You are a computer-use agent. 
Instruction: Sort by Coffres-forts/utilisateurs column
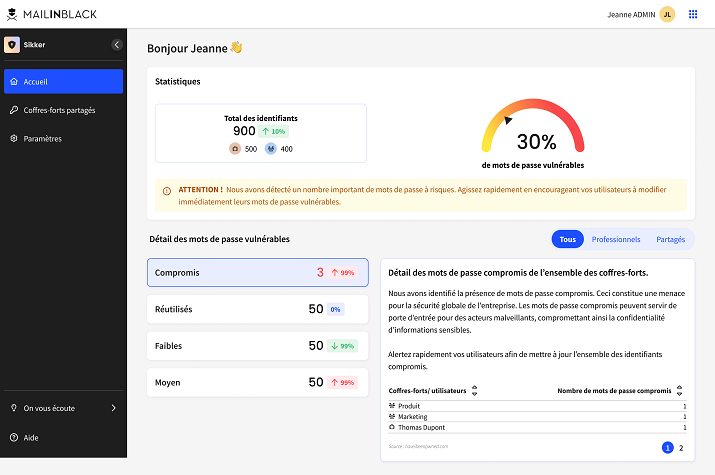click(x=475, y=391)
